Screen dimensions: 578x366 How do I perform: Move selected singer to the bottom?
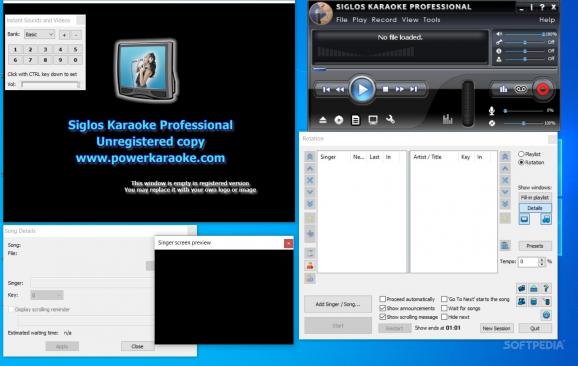310,204
